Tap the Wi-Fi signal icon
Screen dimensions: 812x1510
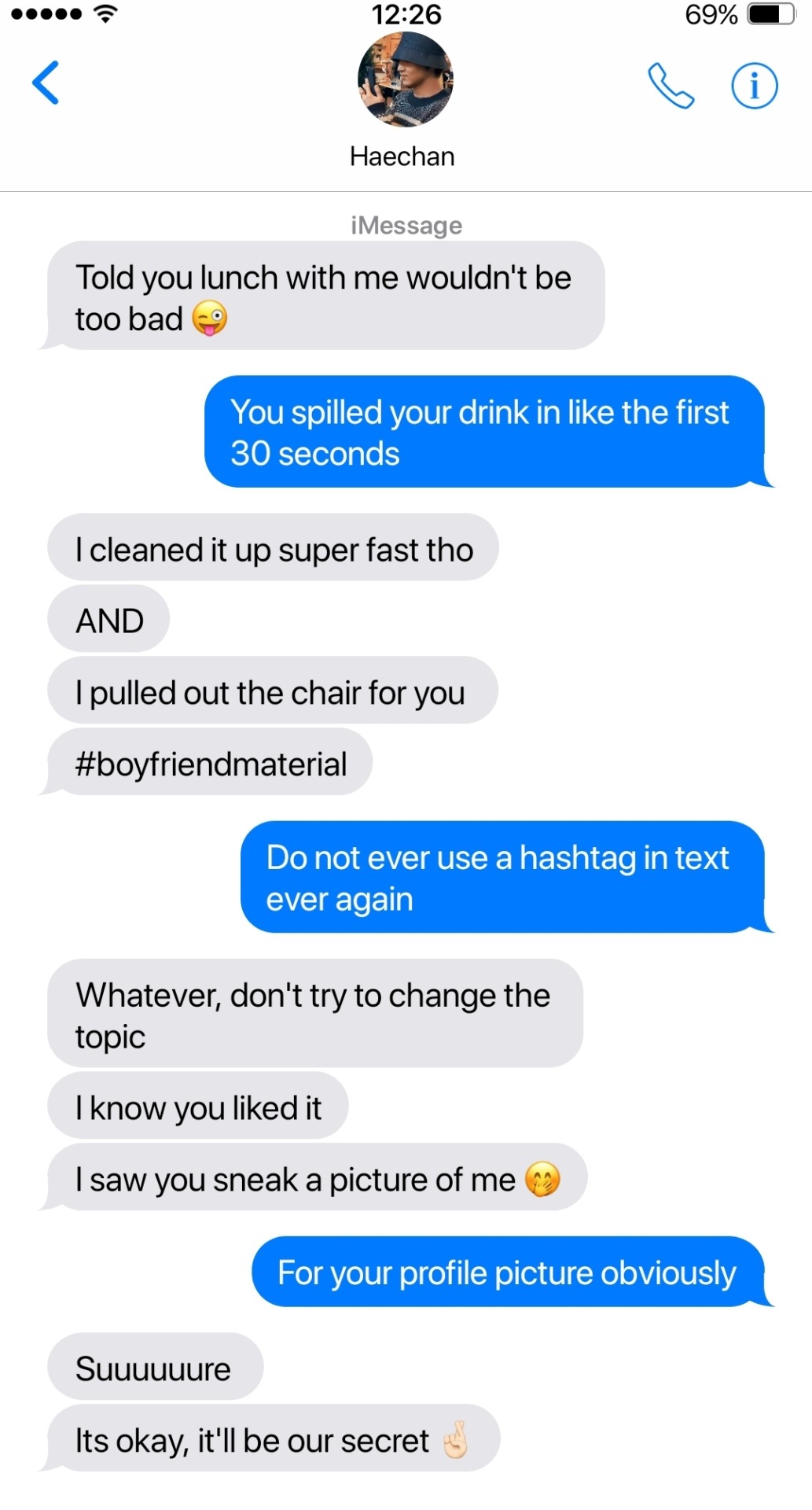(105, 13)
